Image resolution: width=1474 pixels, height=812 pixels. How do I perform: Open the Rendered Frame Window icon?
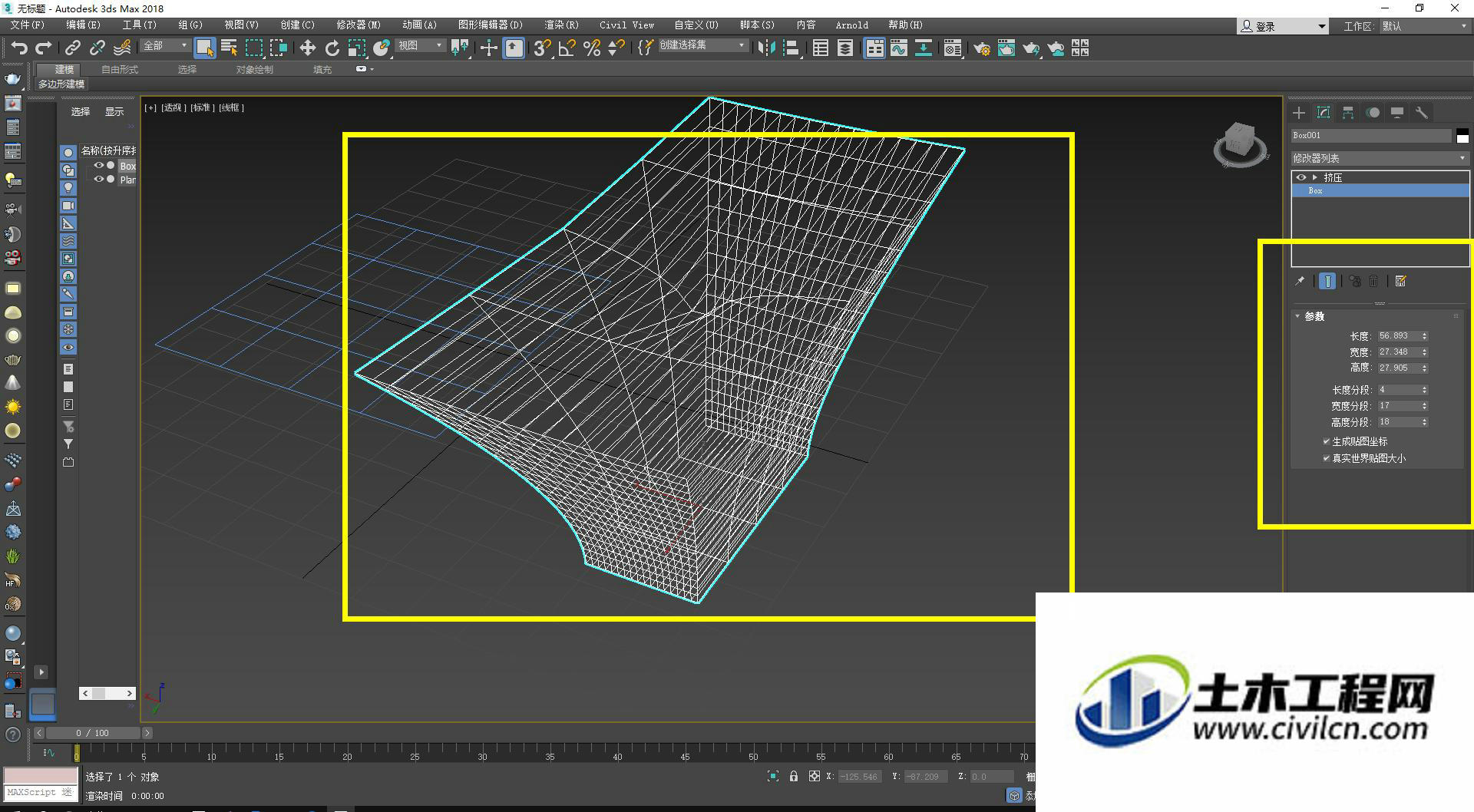(x=1006, y=48)
